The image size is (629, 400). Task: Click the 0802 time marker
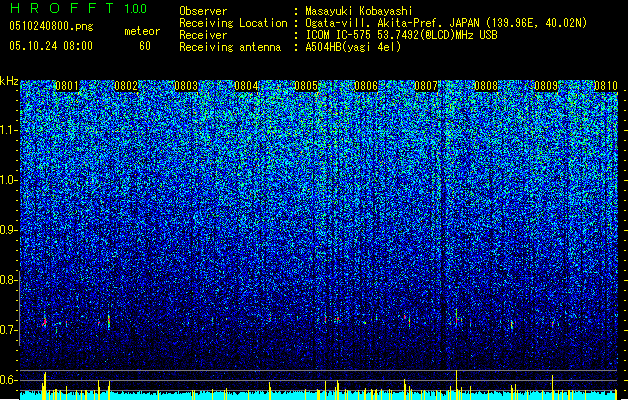pos(126,86)
